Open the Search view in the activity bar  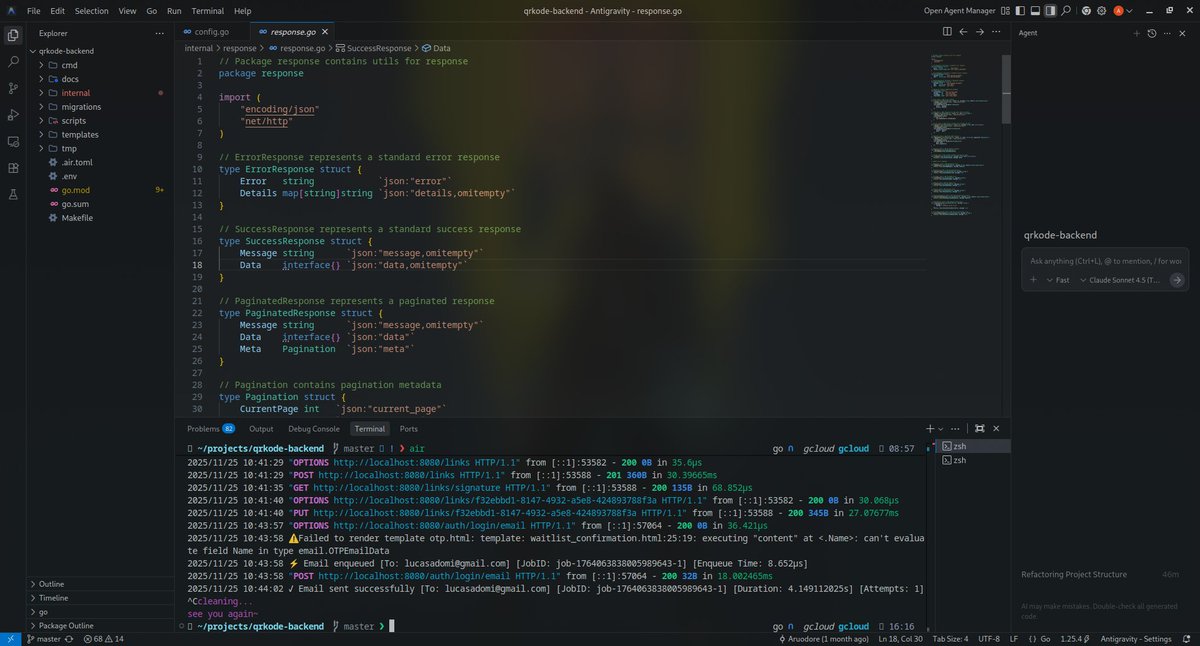pos(12,60)
